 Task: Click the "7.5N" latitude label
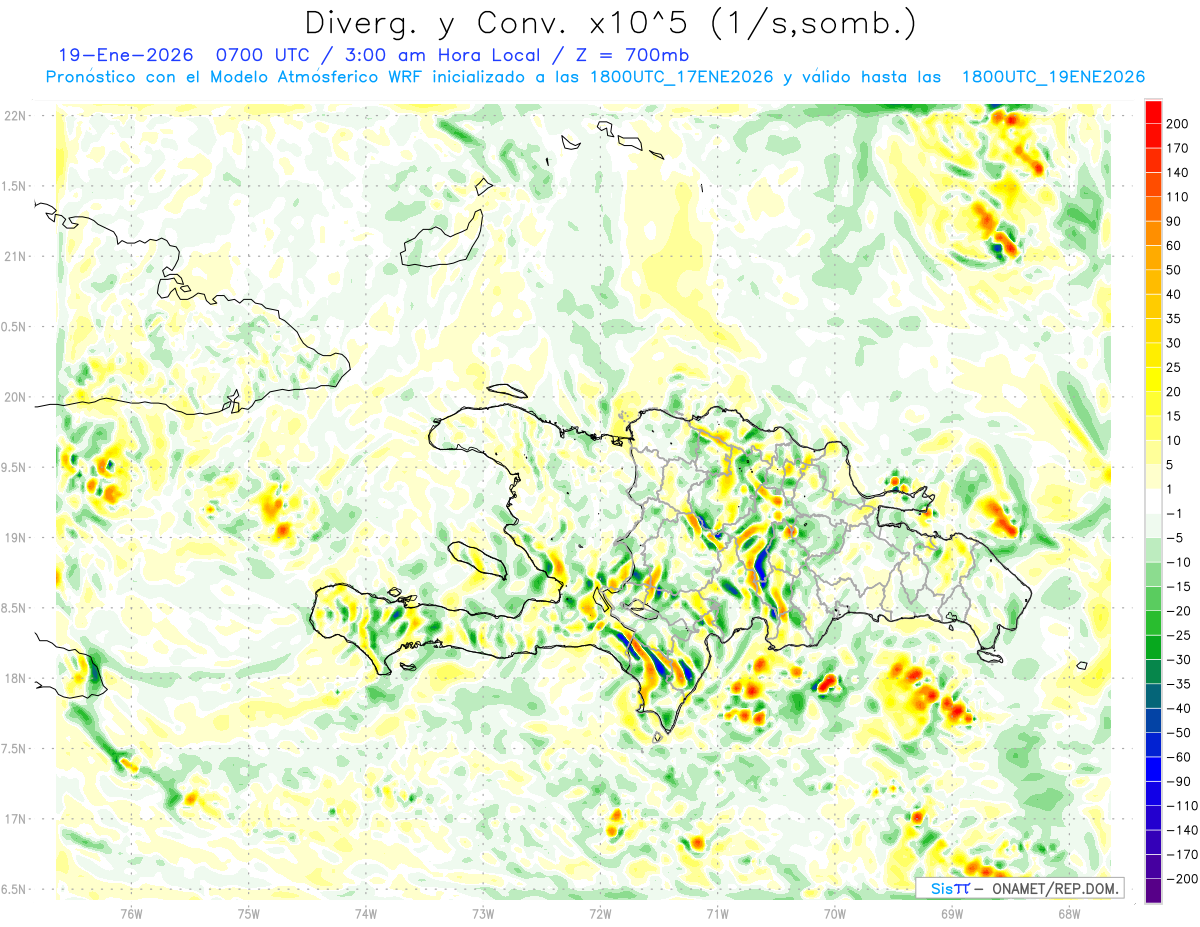pyautogui.click(x=14, y=748)
